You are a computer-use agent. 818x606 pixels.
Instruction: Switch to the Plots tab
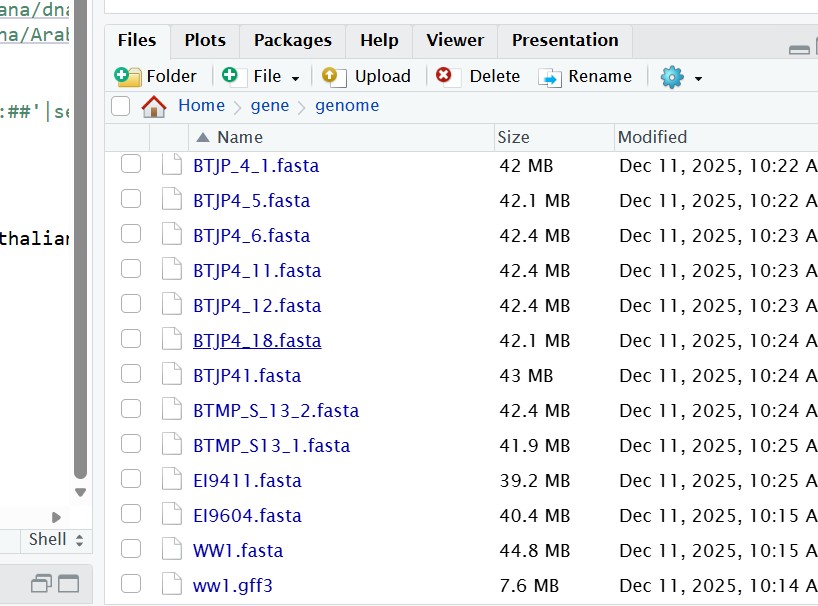[205, 41]
